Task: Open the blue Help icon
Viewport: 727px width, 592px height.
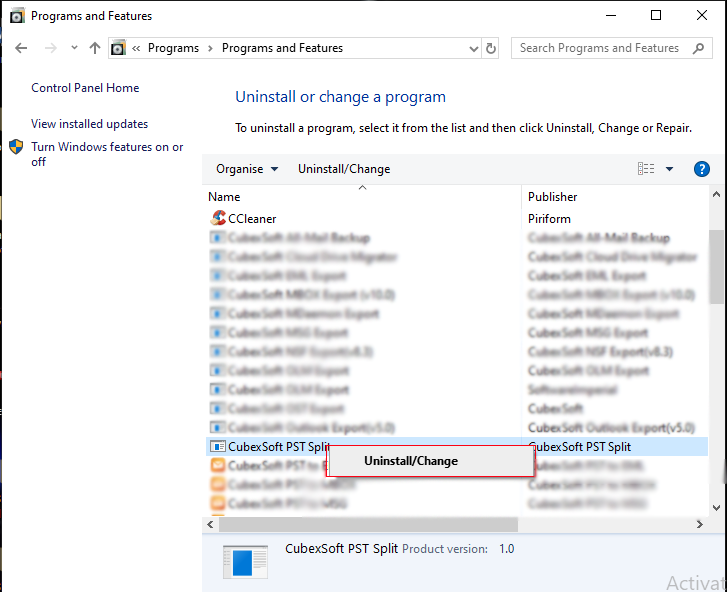Action: (701, 169)
